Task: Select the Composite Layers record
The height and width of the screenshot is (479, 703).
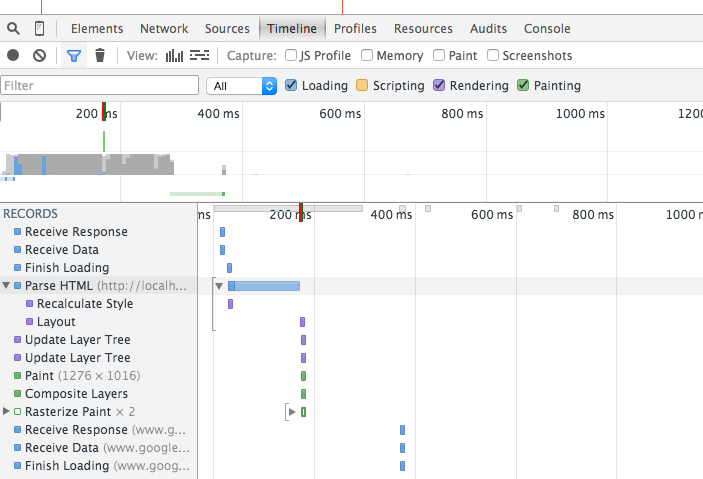Action: coord(76,394)
